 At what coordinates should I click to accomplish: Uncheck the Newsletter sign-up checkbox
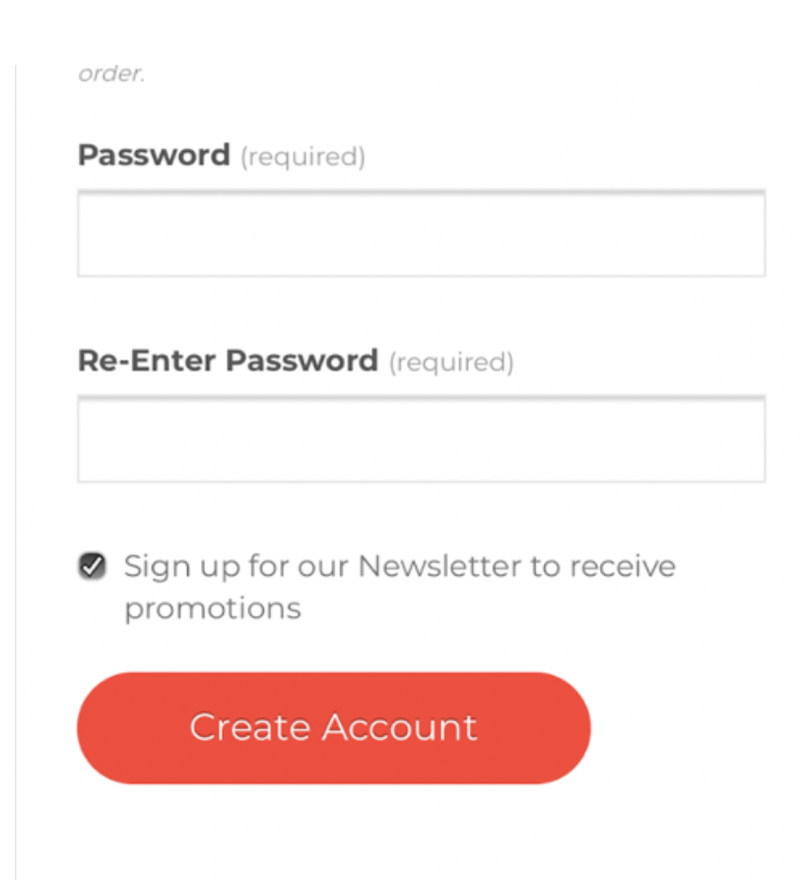coord(92,566)
